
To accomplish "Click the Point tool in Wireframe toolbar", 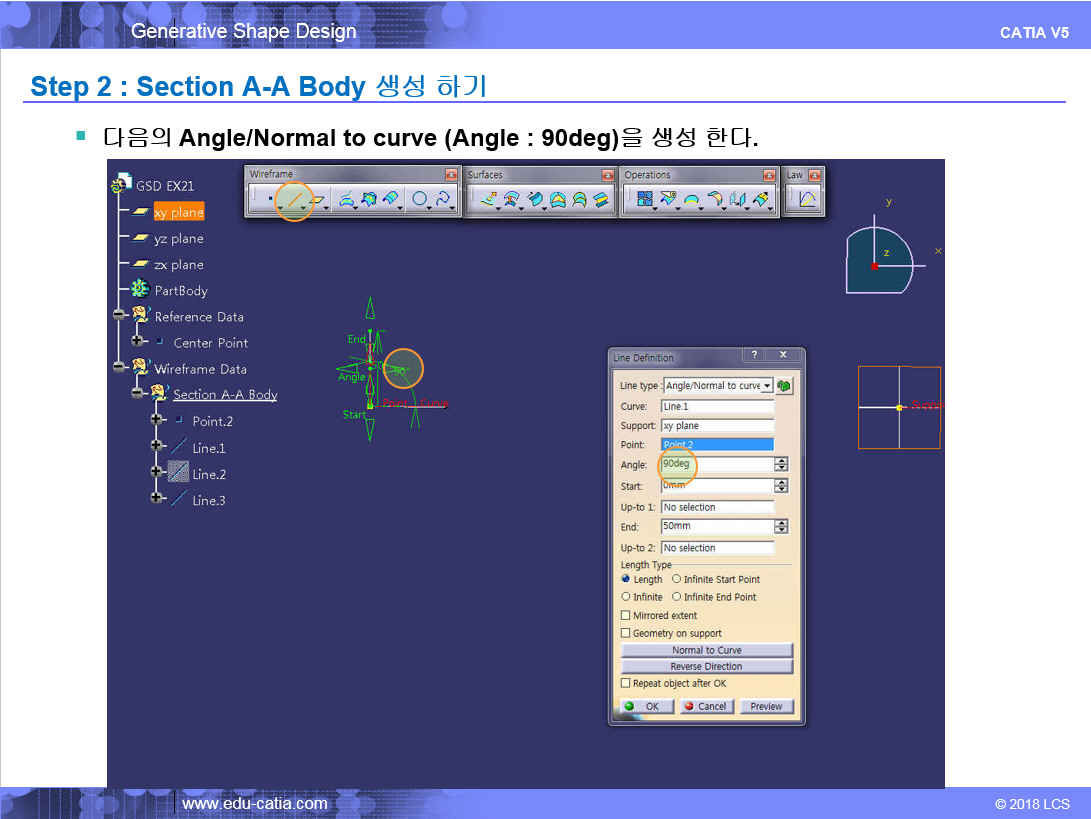I will tap(269, 201).
